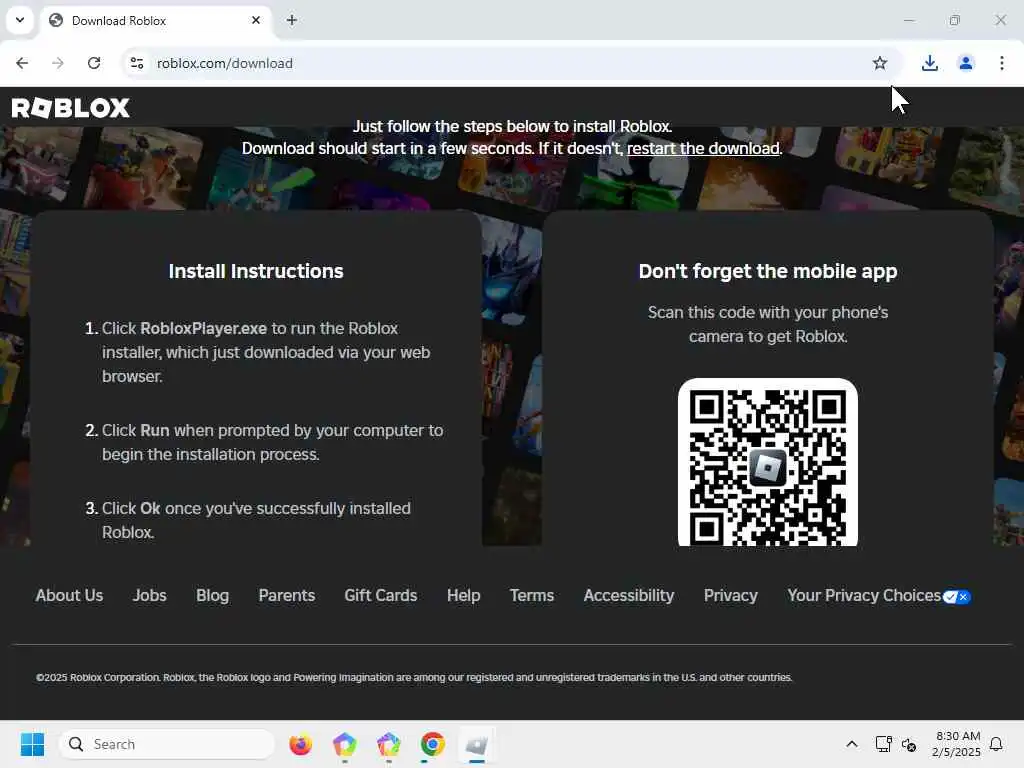Open the notifications bell icon

996,744
